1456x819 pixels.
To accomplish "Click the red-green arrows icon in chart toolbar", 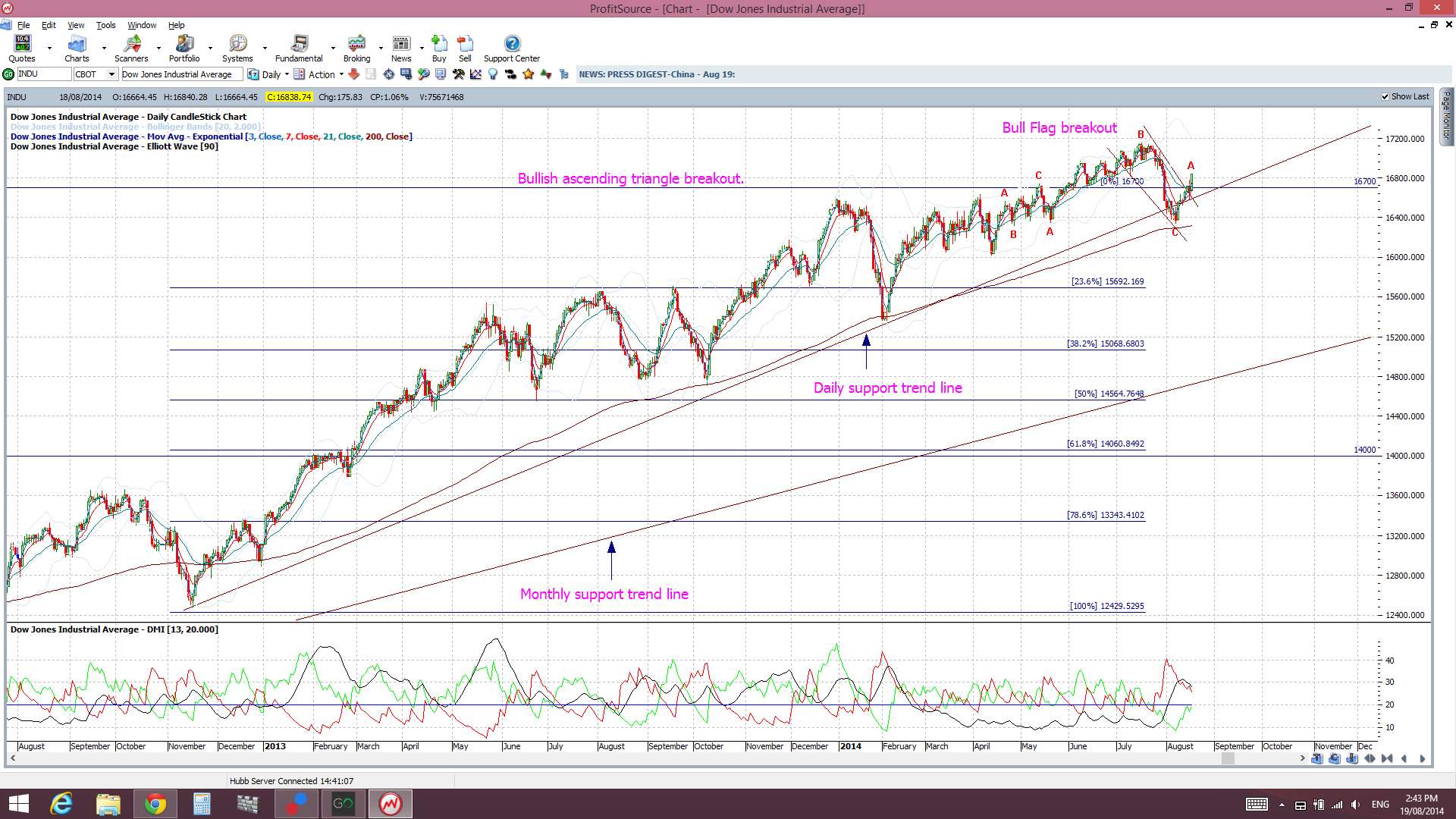I will point(546,74).
